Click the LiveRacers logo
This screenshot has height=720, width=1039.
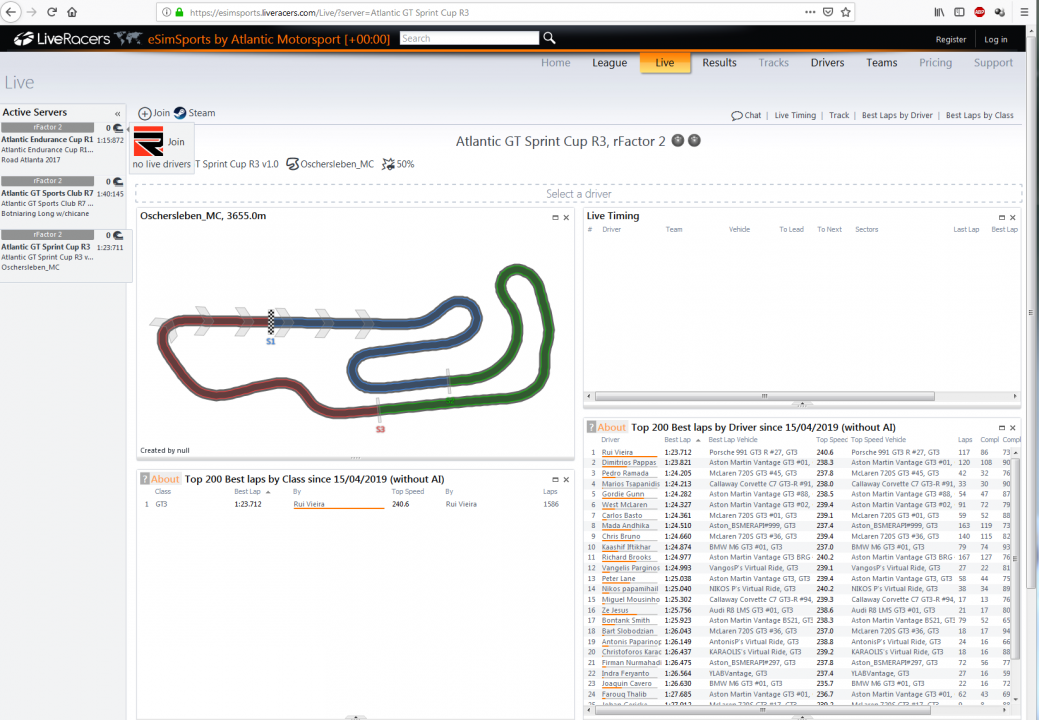pos(63,39)
